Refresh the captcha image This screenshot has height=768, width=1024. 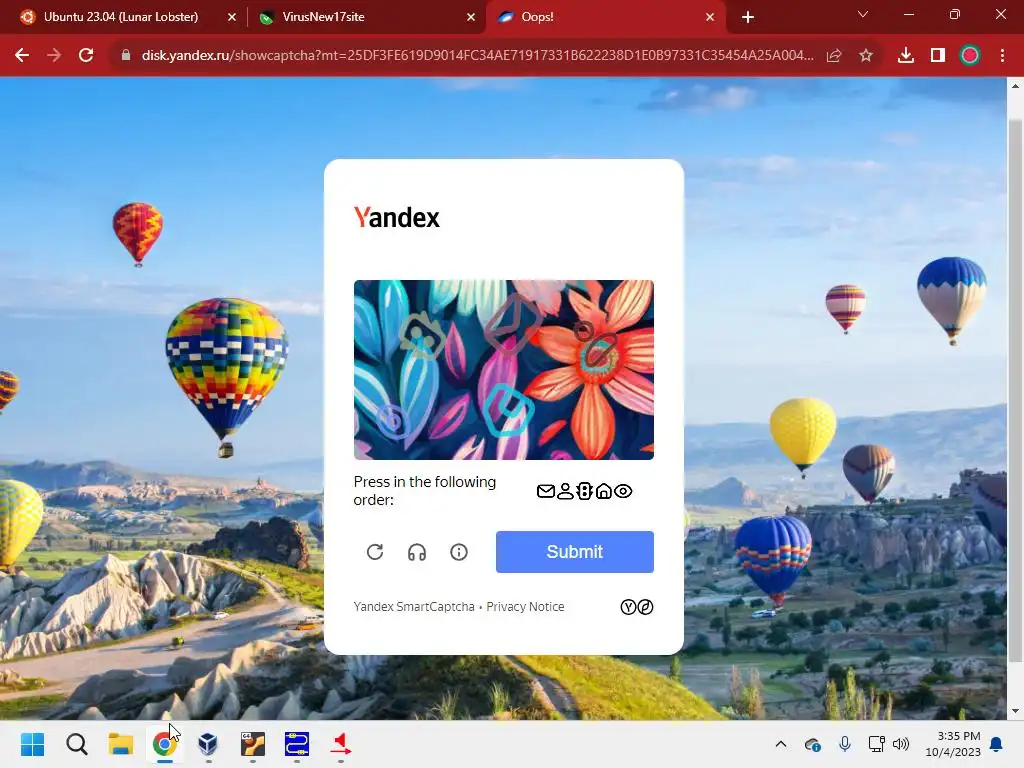click(375, 552)
